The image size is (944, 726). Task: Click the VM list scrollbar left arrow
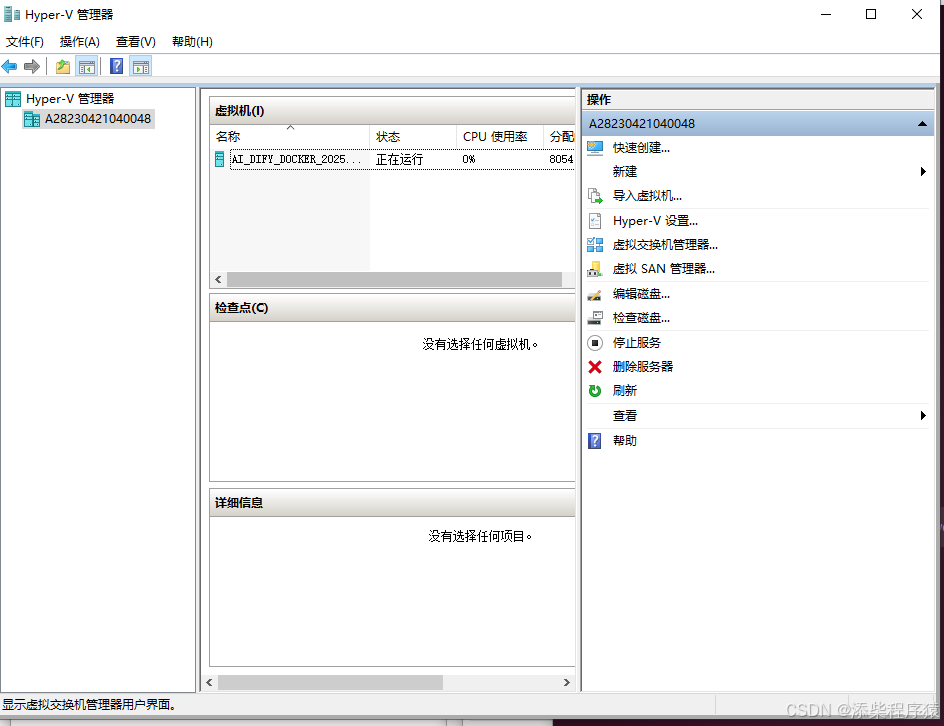pyautogui.click(x=218, y=279)
